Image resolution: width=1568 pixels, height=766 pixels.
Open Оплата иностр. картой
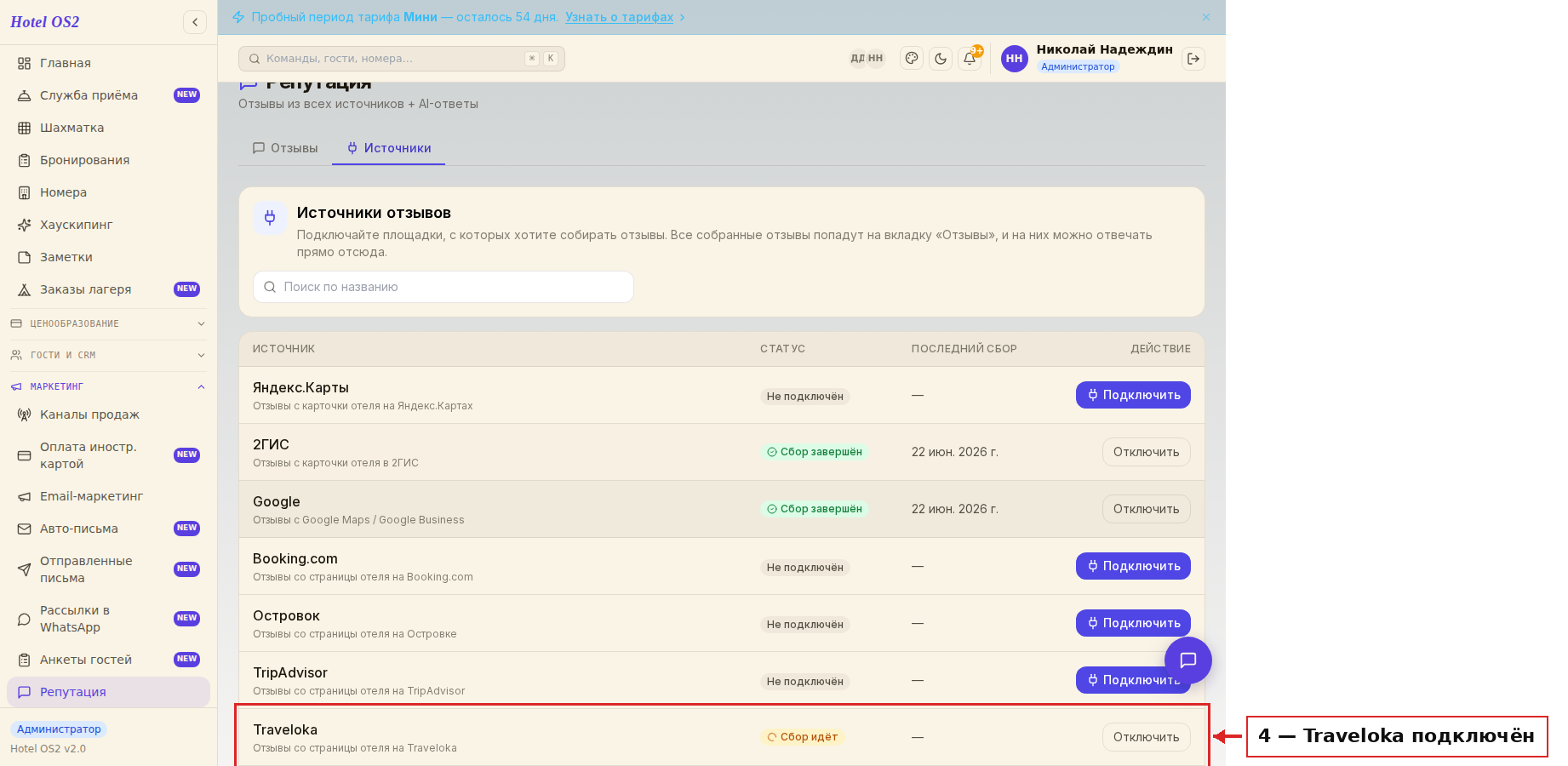pyautogui.click(x=108, y=455)
